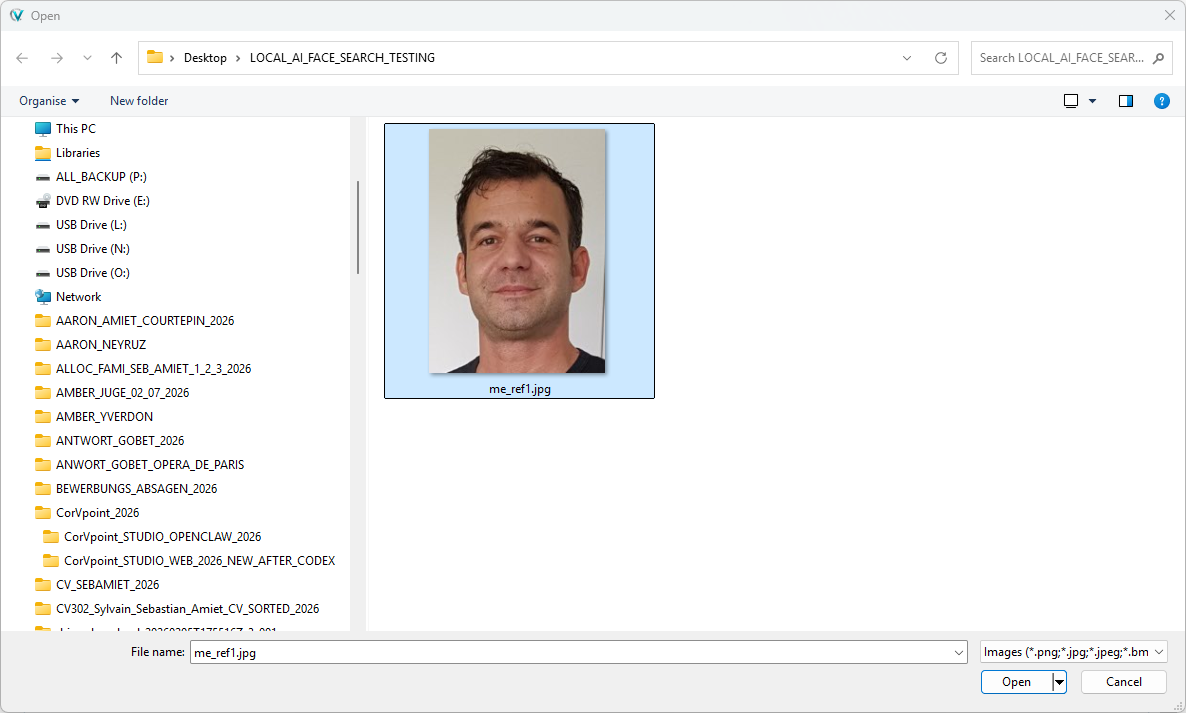
Task: Open the address bar history dropdown
Action: 907,57
